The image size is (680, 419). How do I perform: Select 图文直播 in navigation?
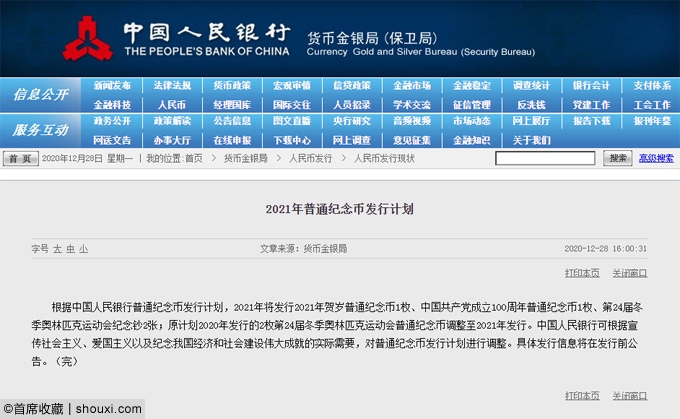(292, 121)
